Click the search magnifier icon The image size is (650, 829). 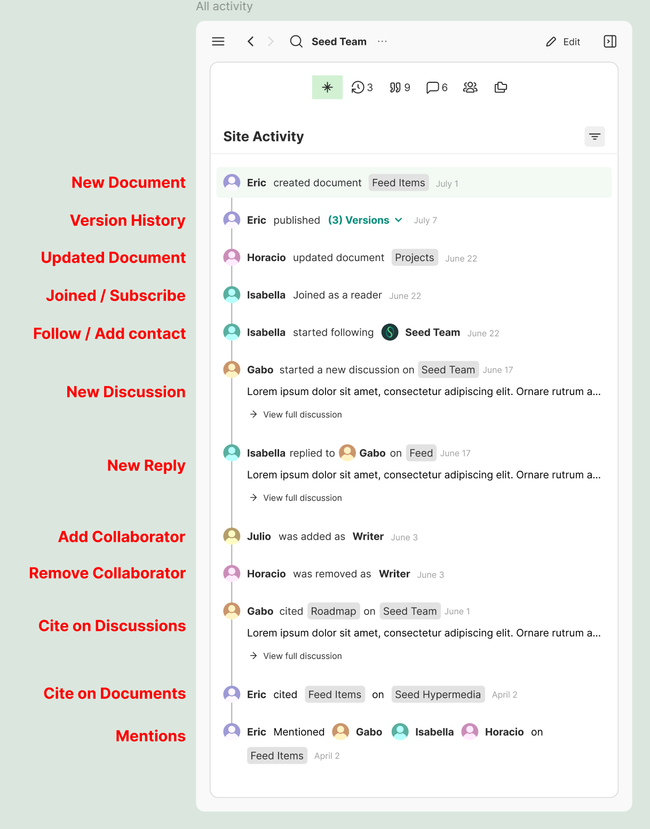click(296, 42)
